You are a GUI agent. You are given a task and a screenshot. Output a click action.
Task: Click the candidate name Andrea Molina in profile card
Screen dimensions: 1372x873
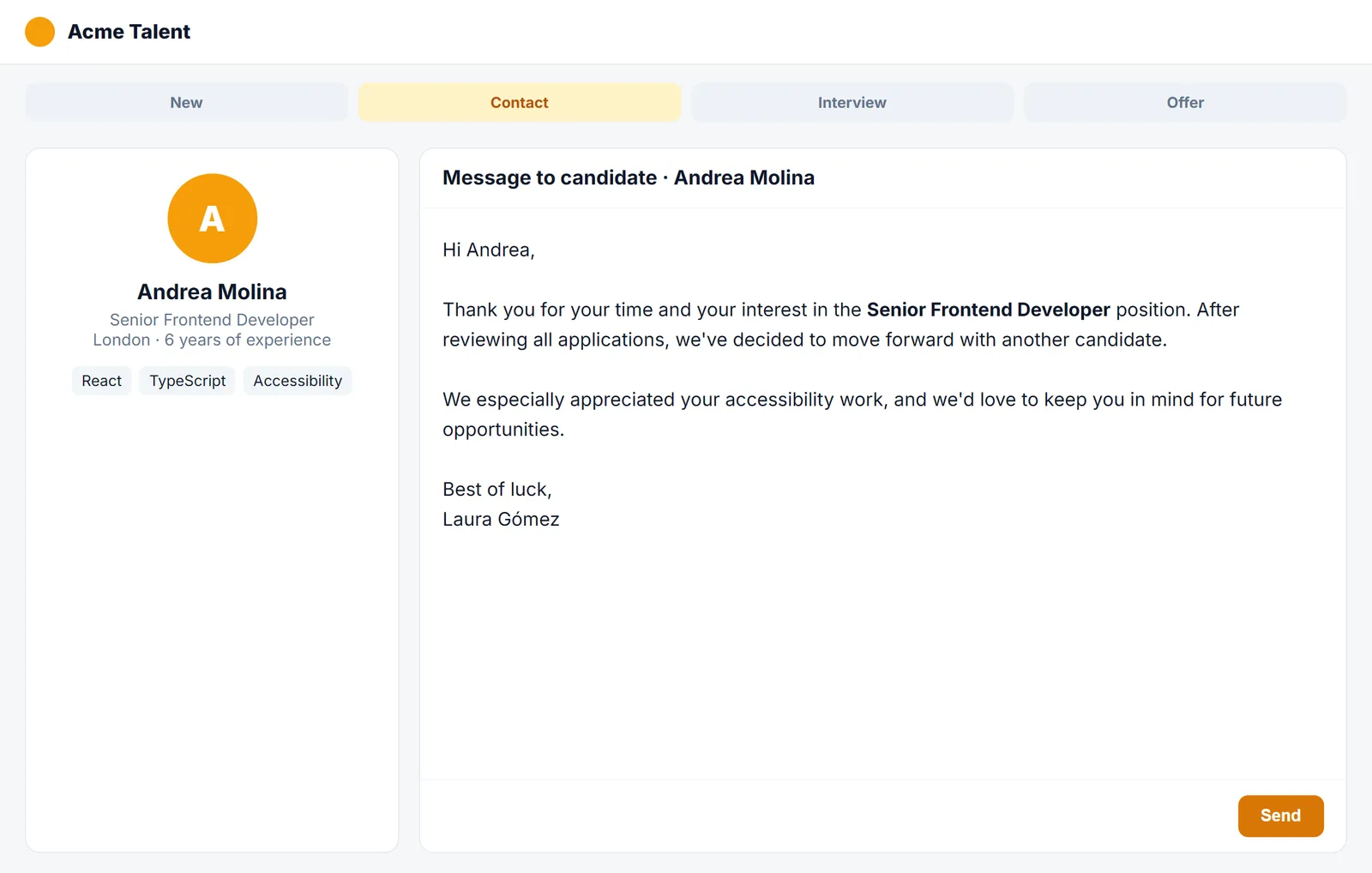pos(212,292)
